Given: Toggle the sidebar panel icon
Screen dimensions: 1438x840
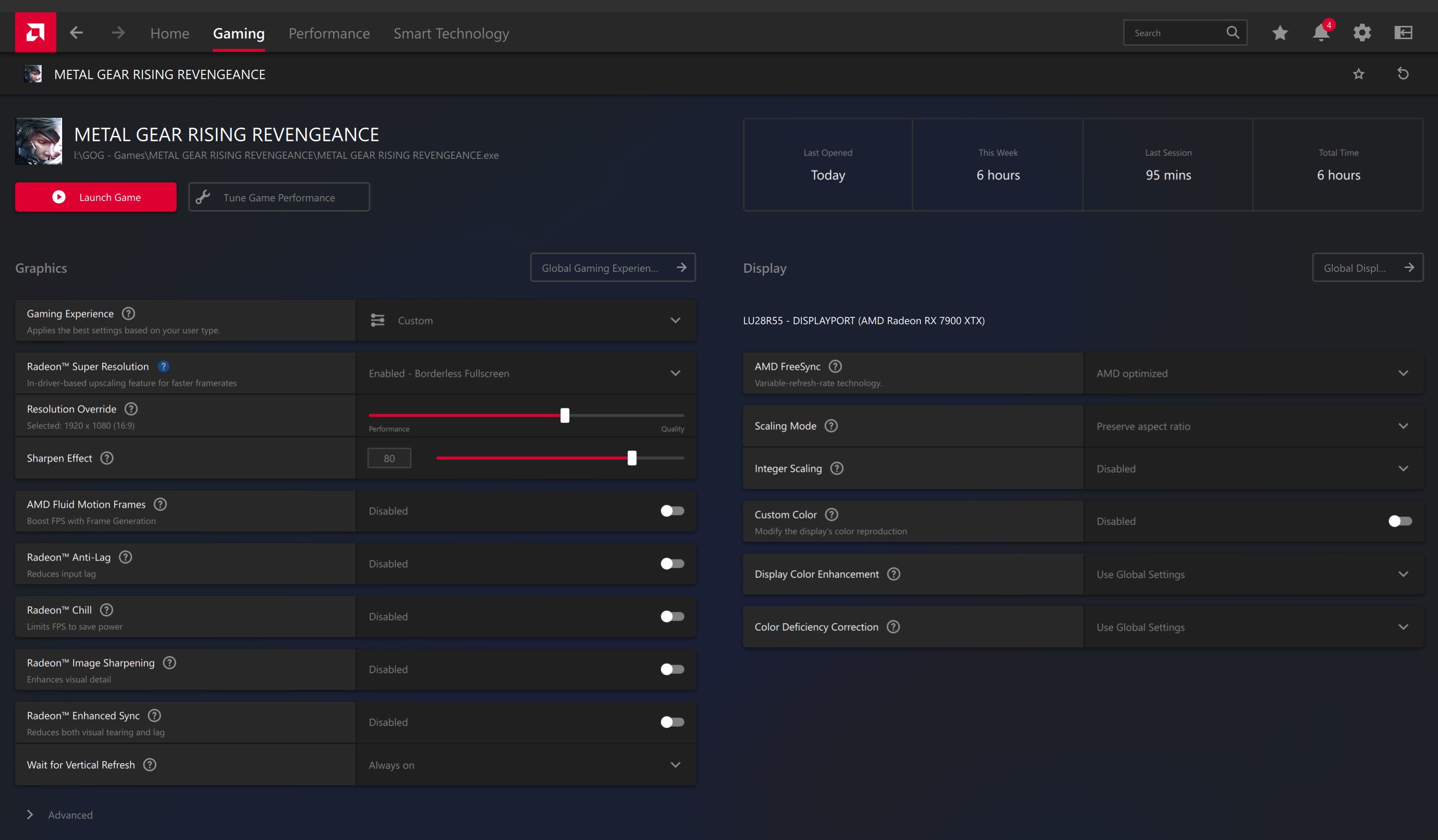Looking at the screenshot, I should 1403,32.
